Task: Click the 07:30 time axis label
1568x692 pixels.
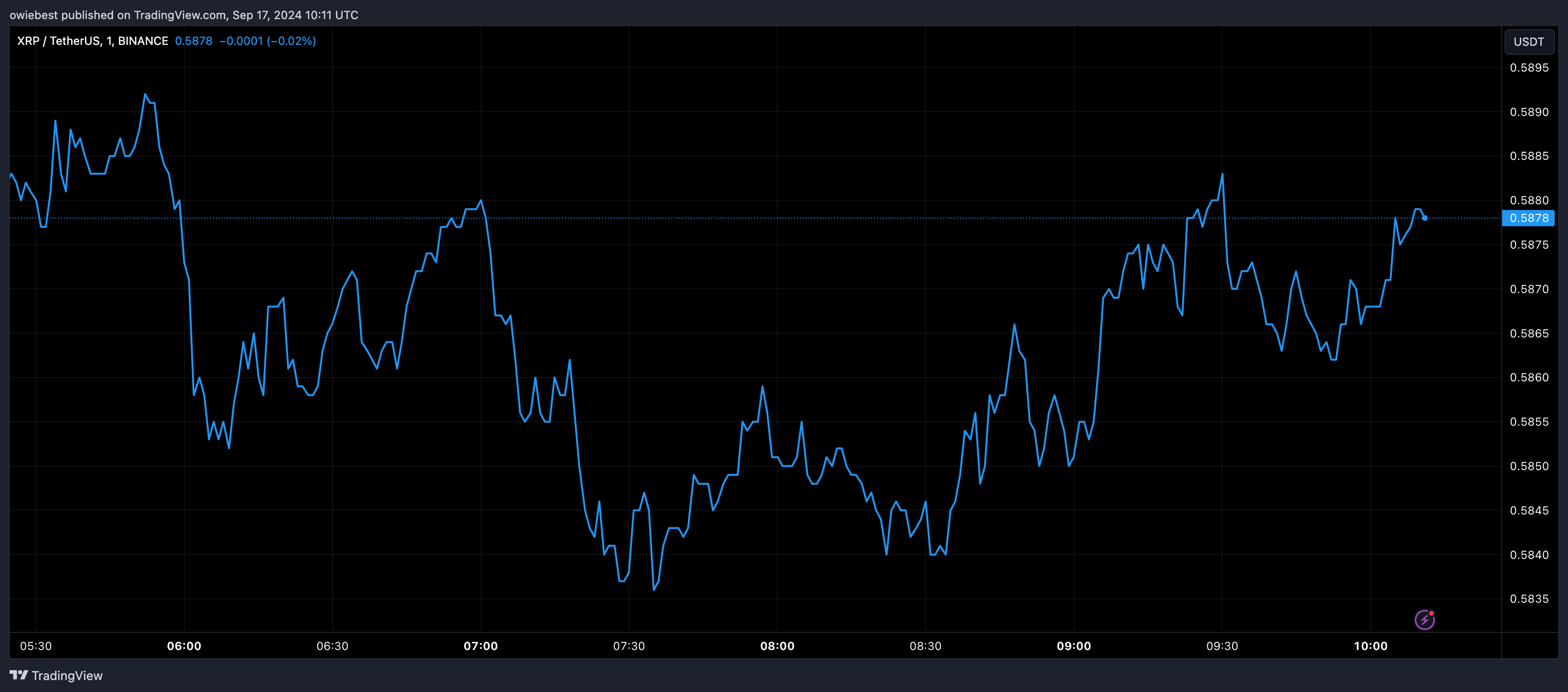Action: click(x=629, y=646)
